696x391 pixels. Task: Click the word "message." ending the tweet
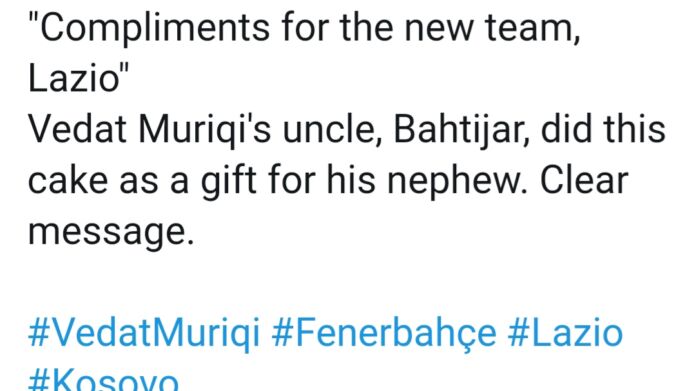click(x=111, y=233)
